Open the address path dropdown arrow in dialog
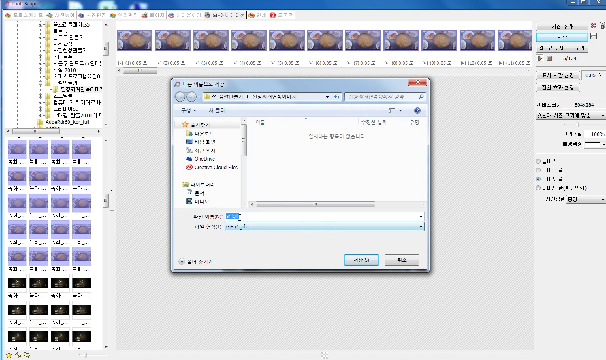The image size is (606, 360). coord(327,97)
